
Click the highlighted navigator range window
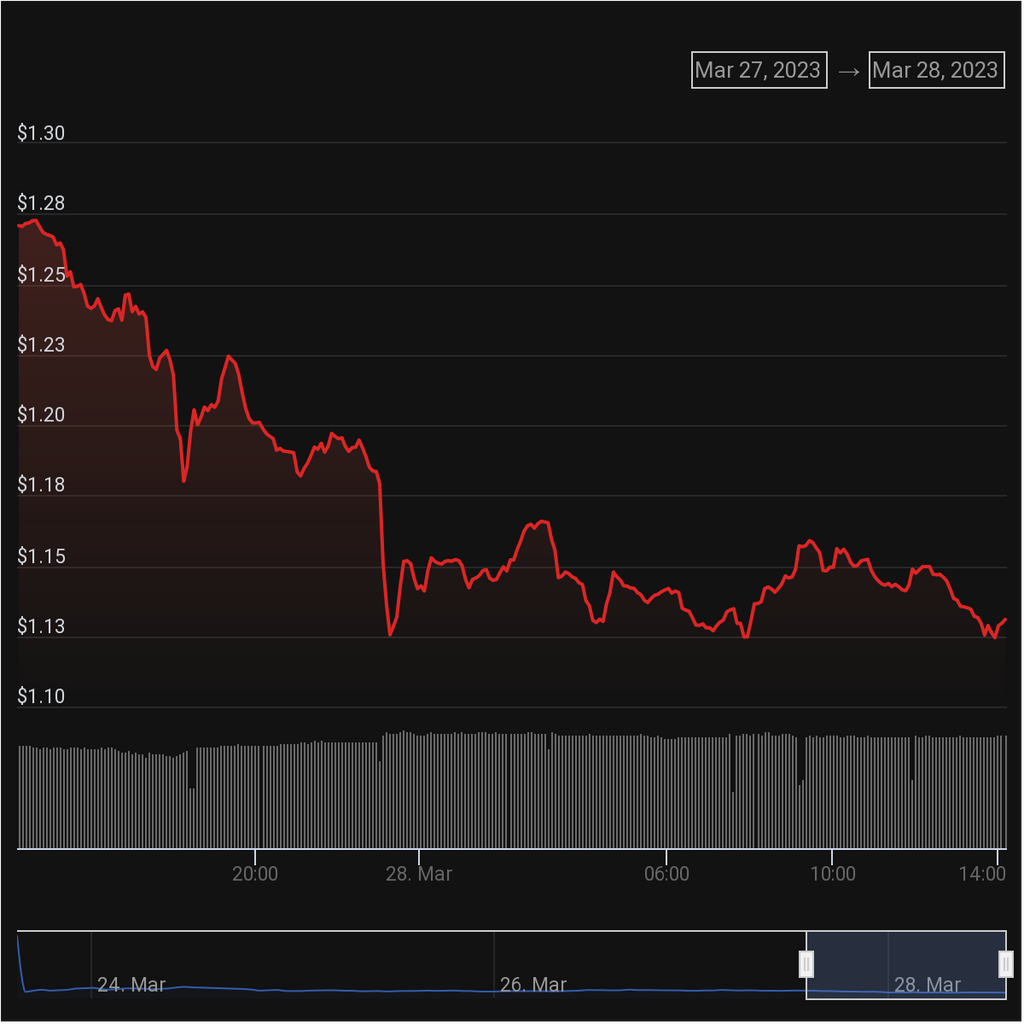906,965
